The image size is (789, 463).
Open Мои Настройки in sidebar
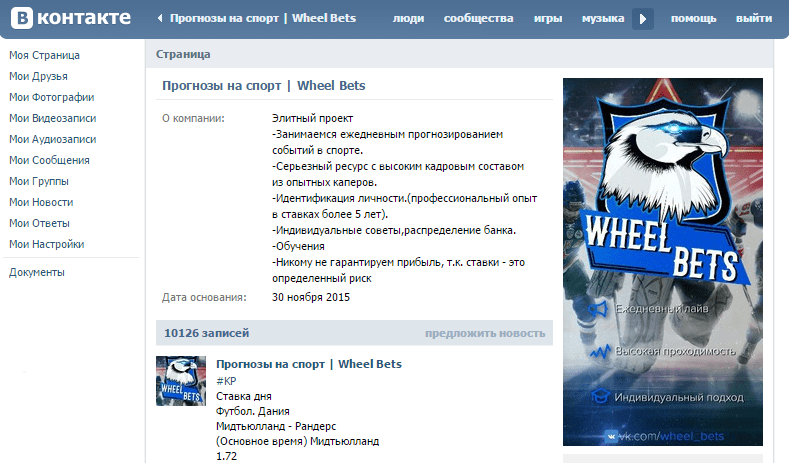46,245
